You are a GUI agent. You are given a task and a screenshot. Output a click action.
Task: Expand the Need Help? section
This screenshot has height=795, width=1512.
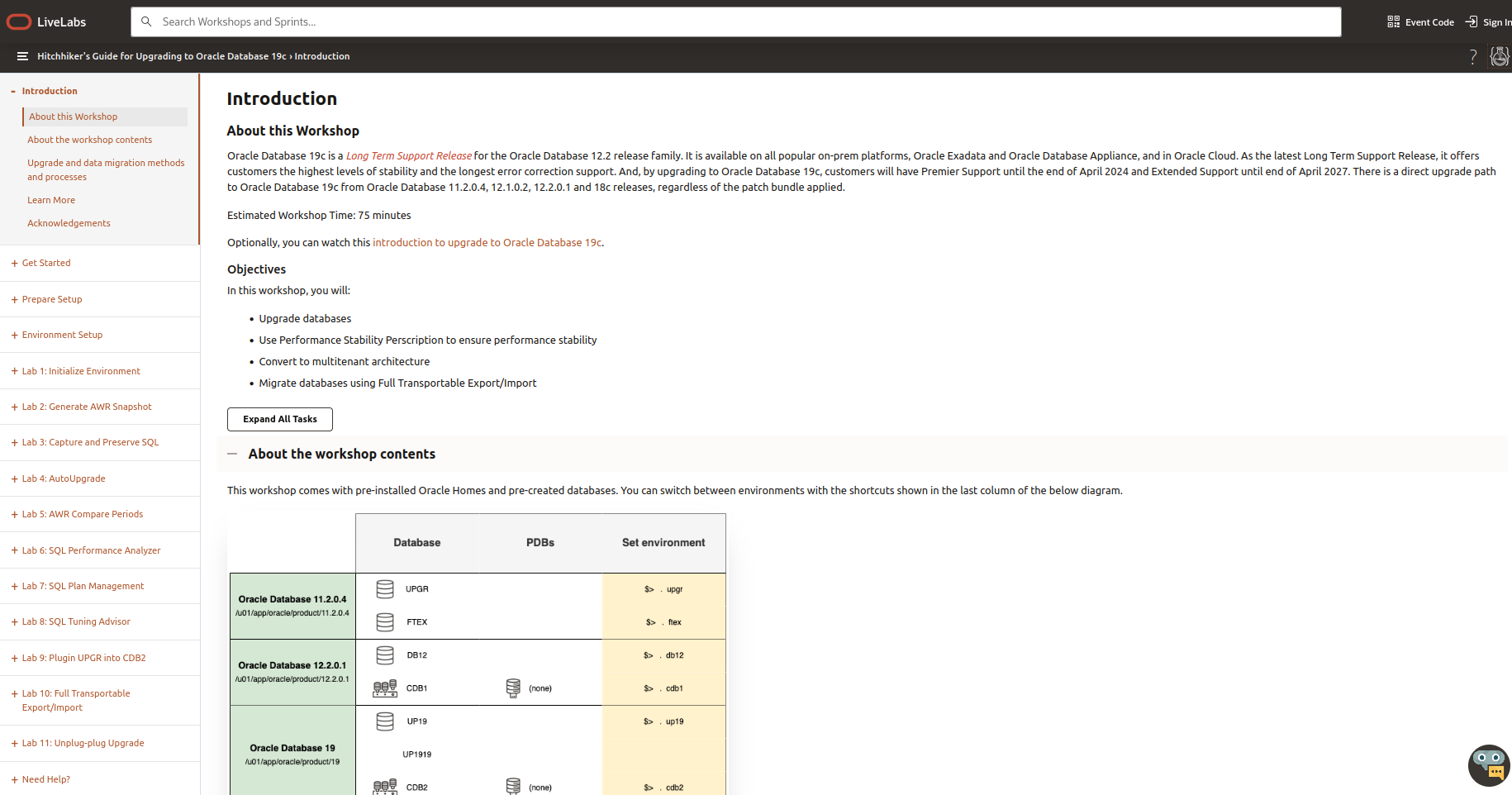[x=15, y=780]
